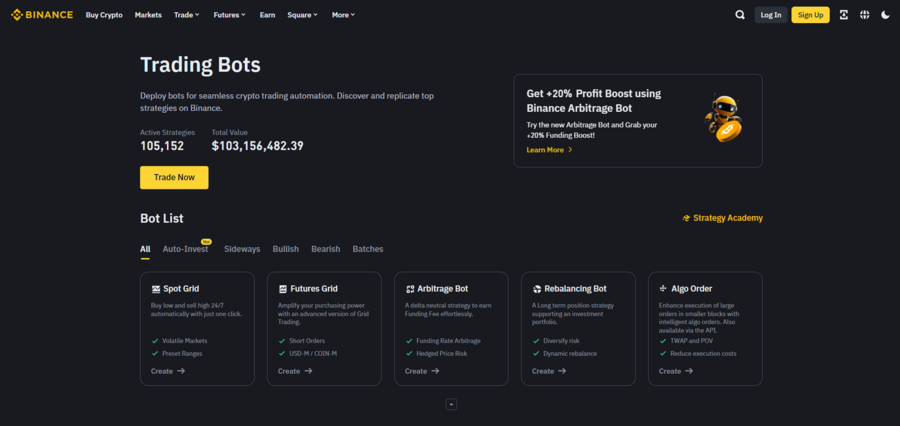Image resolution: width=900 pixels, height=426 pixels.
Task: Click the Learn More chevron arrow
Action: tap(570, 150)
